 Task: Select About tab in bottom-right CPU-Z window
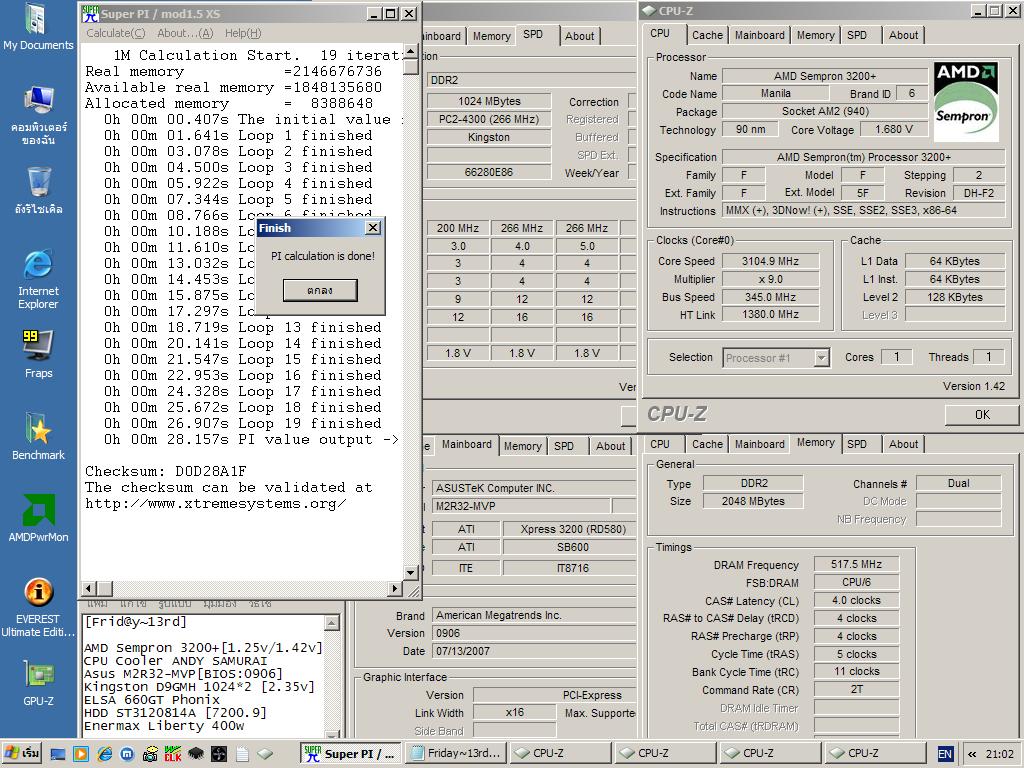coord(903,444)
